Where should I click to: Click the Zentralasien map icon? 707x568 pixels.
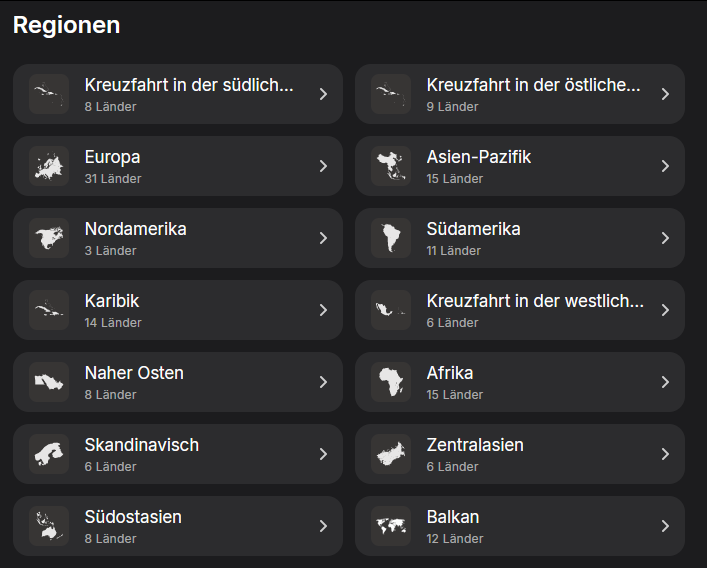pyautogui.click(x=391, y=454)
